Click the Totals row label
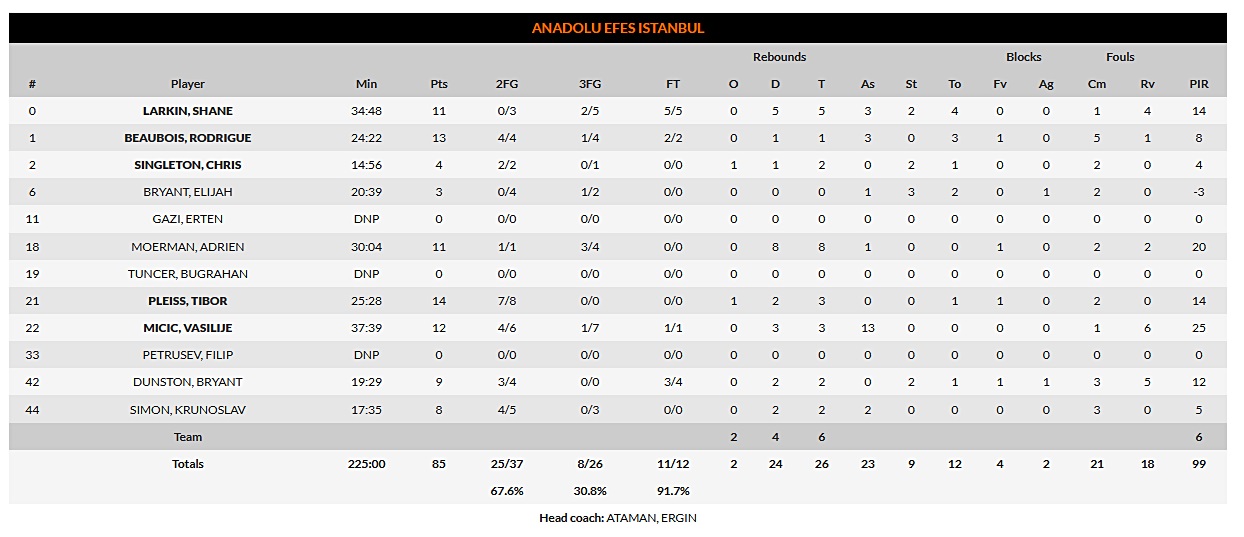The image size is (1244, 537). click(188, 464)
